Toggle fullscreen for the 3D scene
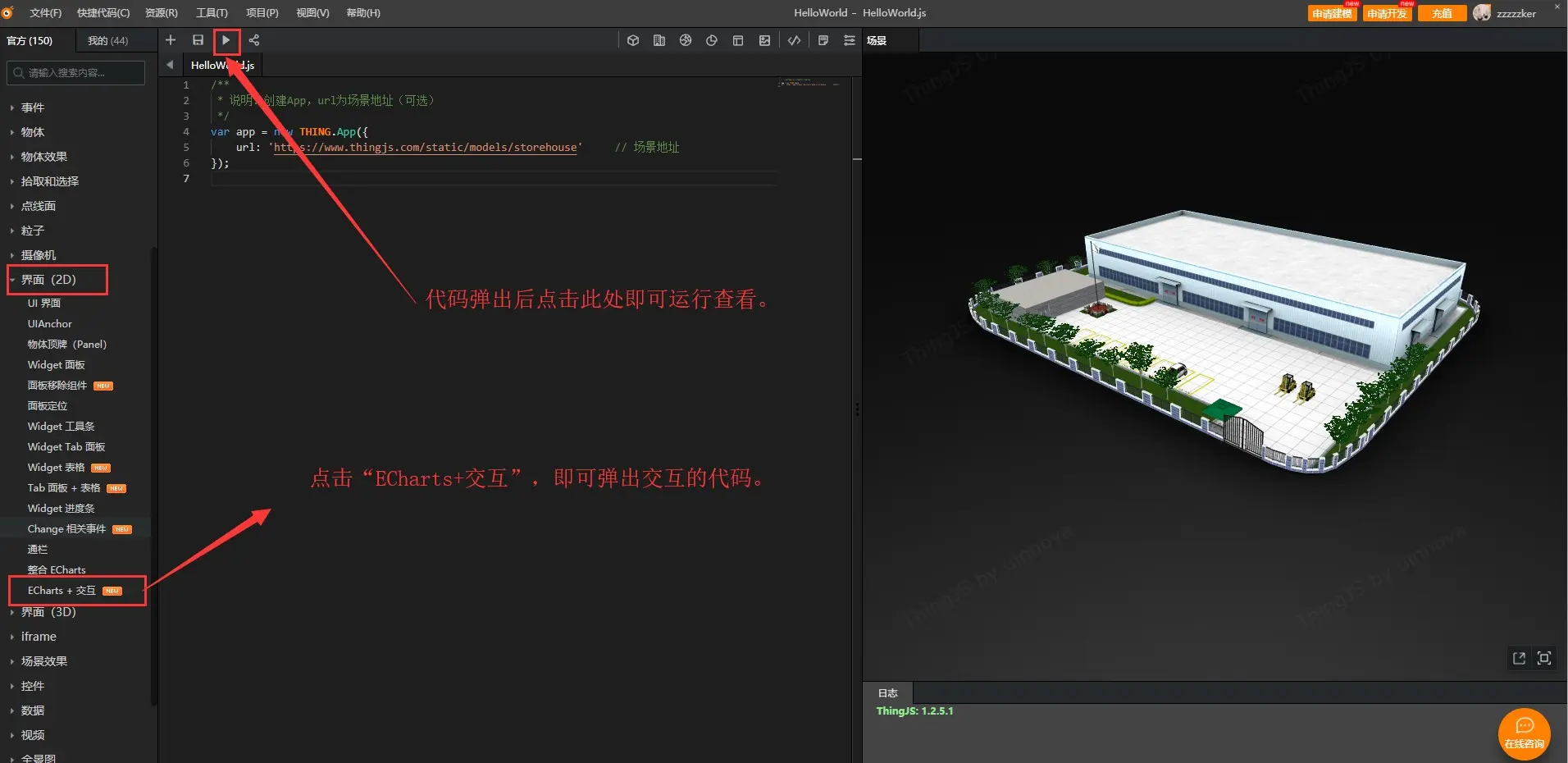 [x=1544, y=658]
